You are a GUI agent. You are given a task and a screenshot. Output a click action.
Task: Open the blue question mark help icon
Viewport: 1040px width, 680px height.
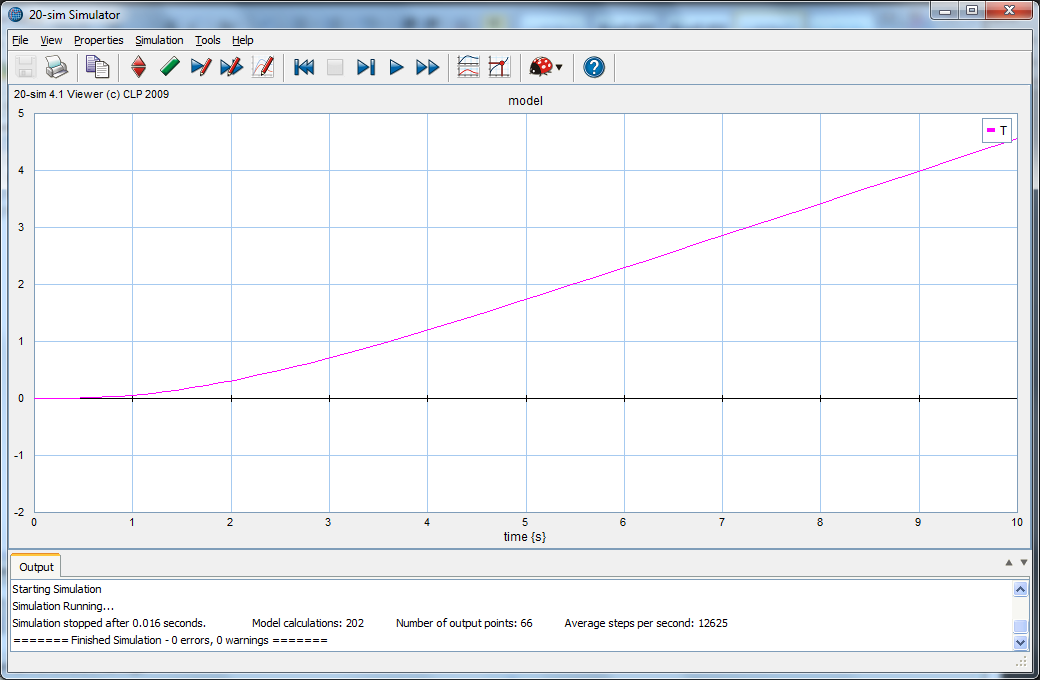coord(594,67)
